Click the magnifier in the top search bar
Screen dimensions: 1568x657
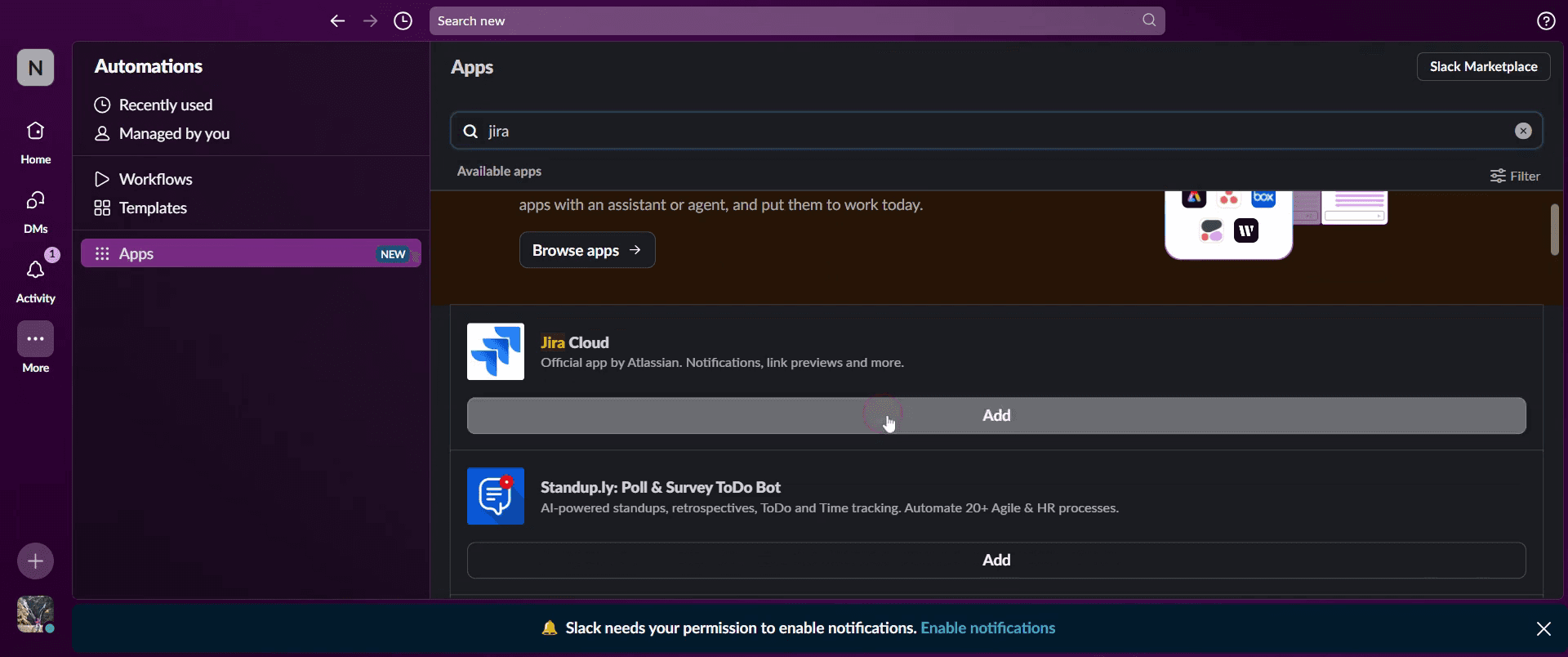point(1149,20)
